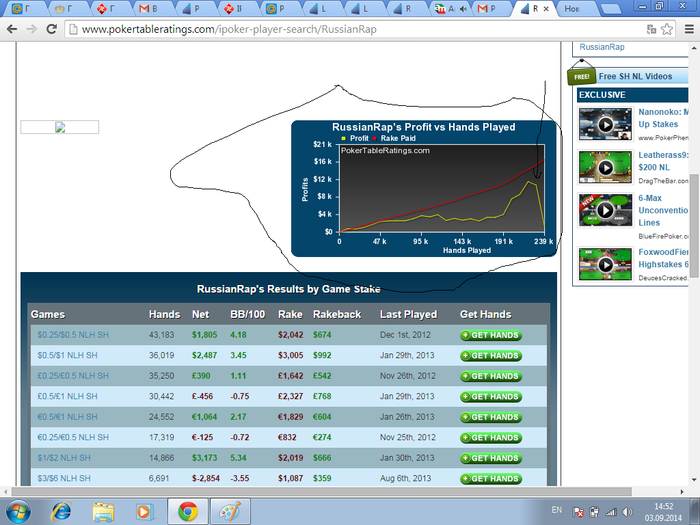Open the $3/$6 NLH SH game link
Screen dimensions: 700x525
[x=64, y=479]
